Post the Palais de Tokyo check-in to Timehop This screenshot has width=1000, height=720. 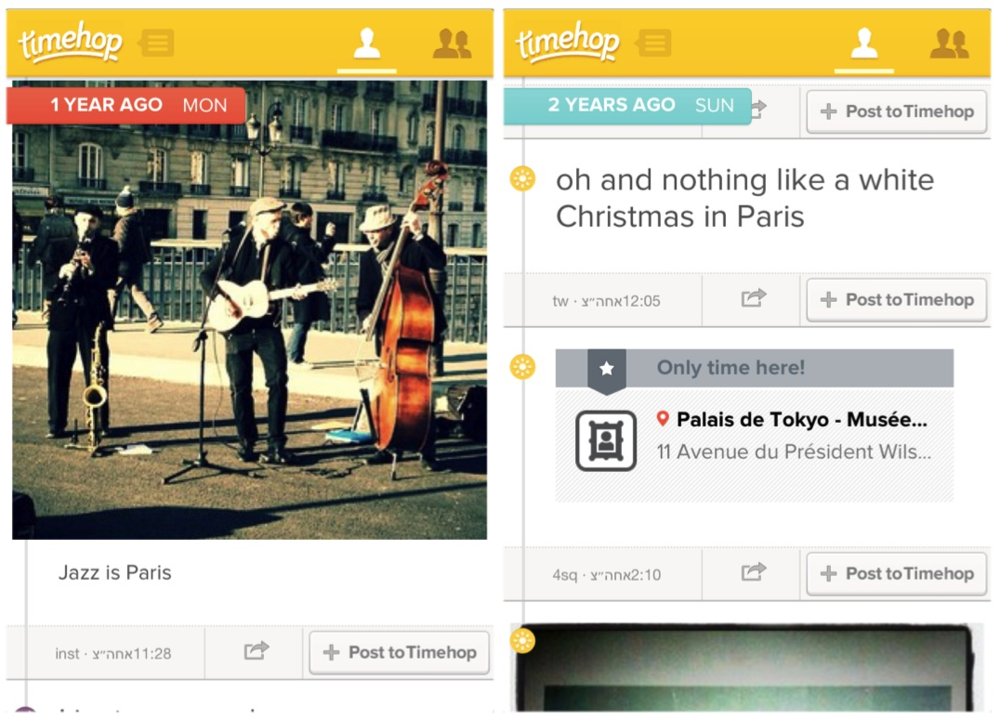tap(897, 574)
